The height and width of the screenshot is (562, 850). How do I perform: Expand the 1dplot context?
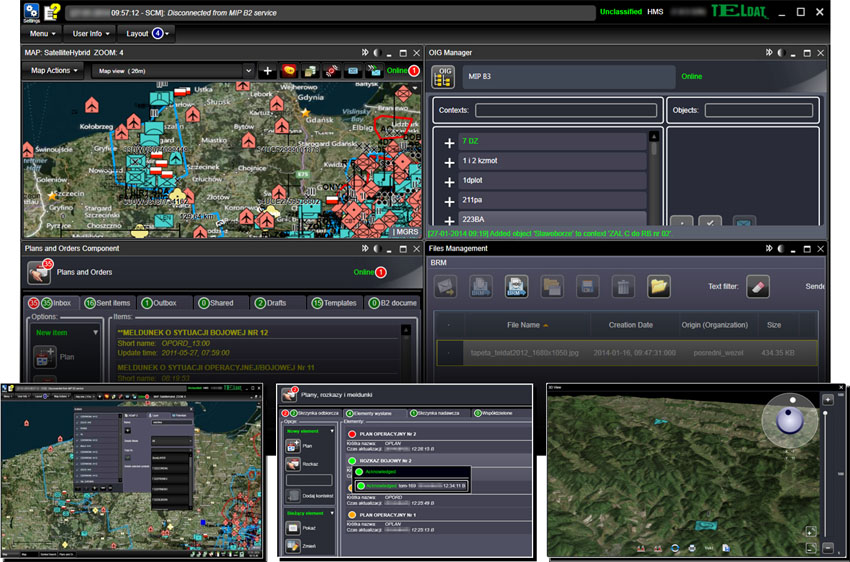point(449,182)
